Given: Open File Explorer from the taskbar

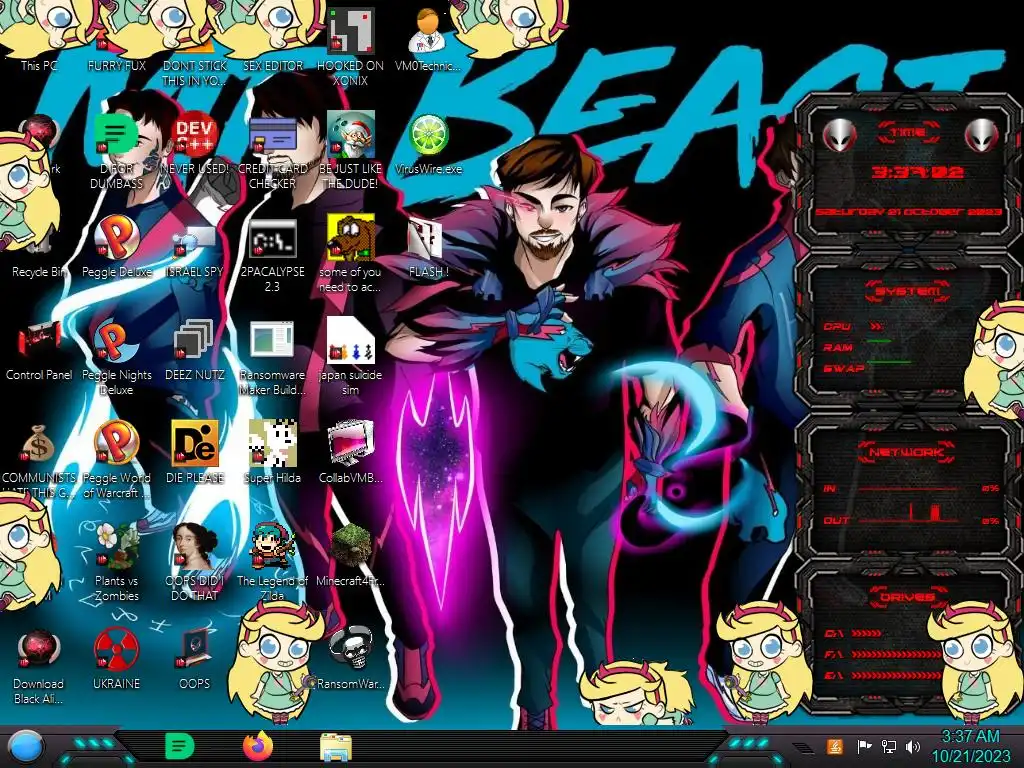Looking at the screenshot, I should tap(336, 747).
